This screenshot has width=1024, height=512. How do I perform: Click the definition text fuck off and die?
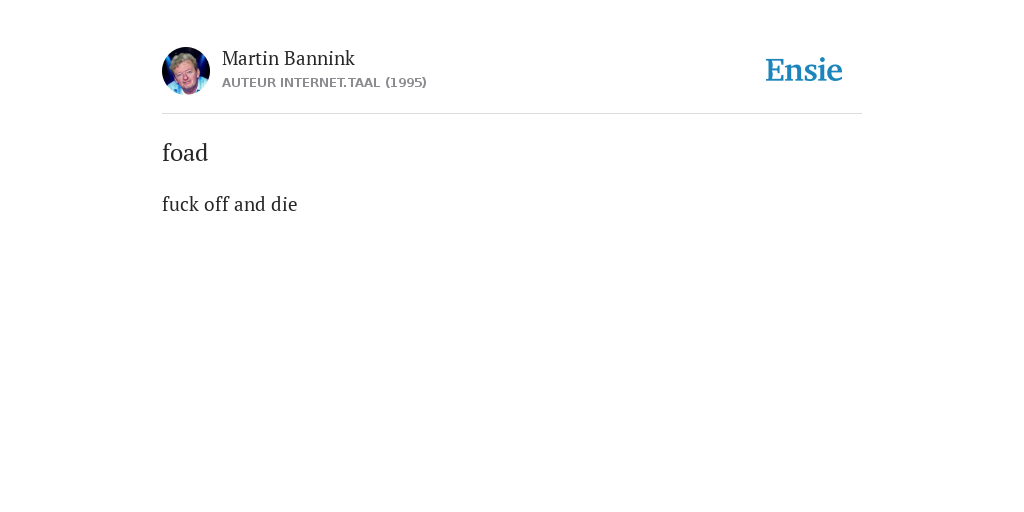[x=229, y=204]
